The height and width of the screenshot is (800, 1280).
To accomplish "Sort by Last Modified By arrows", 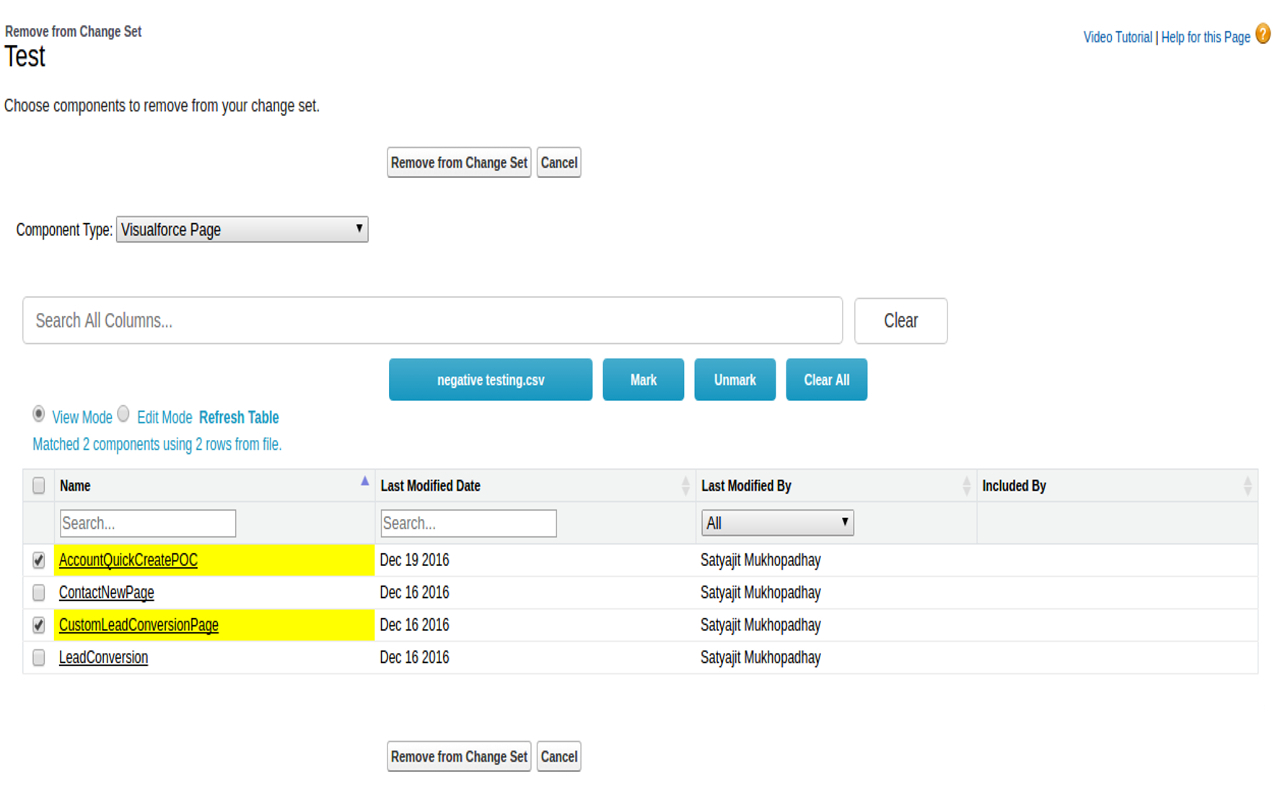I will pos(966,486).
